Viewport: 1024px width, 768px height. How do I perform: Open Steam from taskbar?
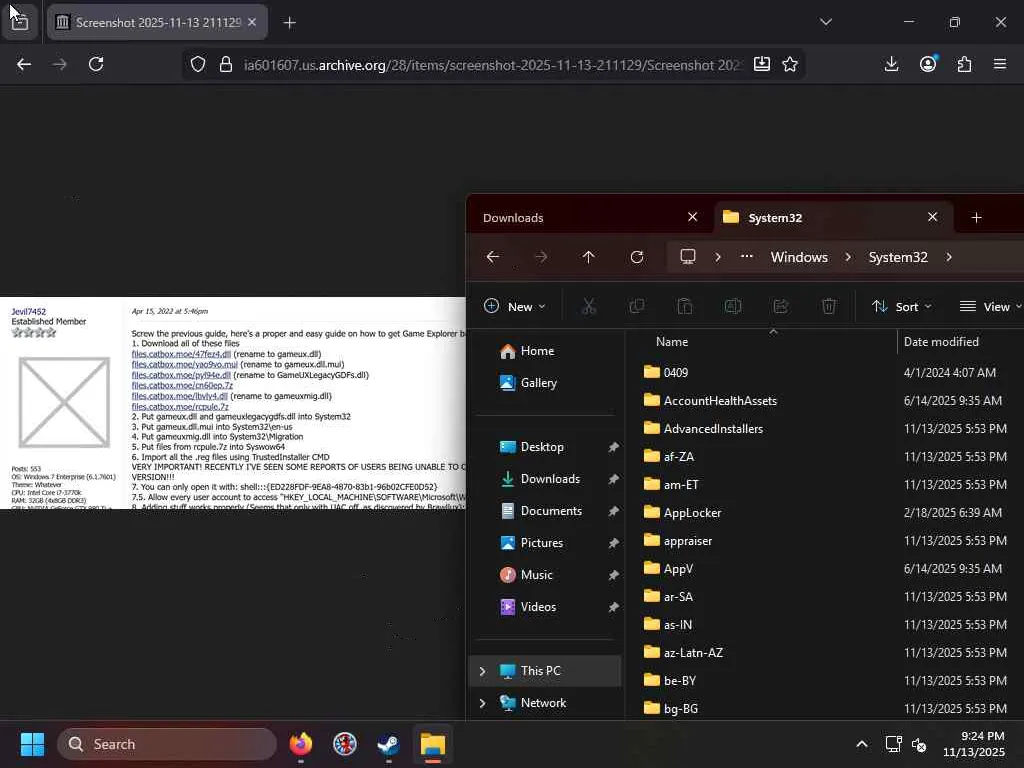tap(389, 744)
